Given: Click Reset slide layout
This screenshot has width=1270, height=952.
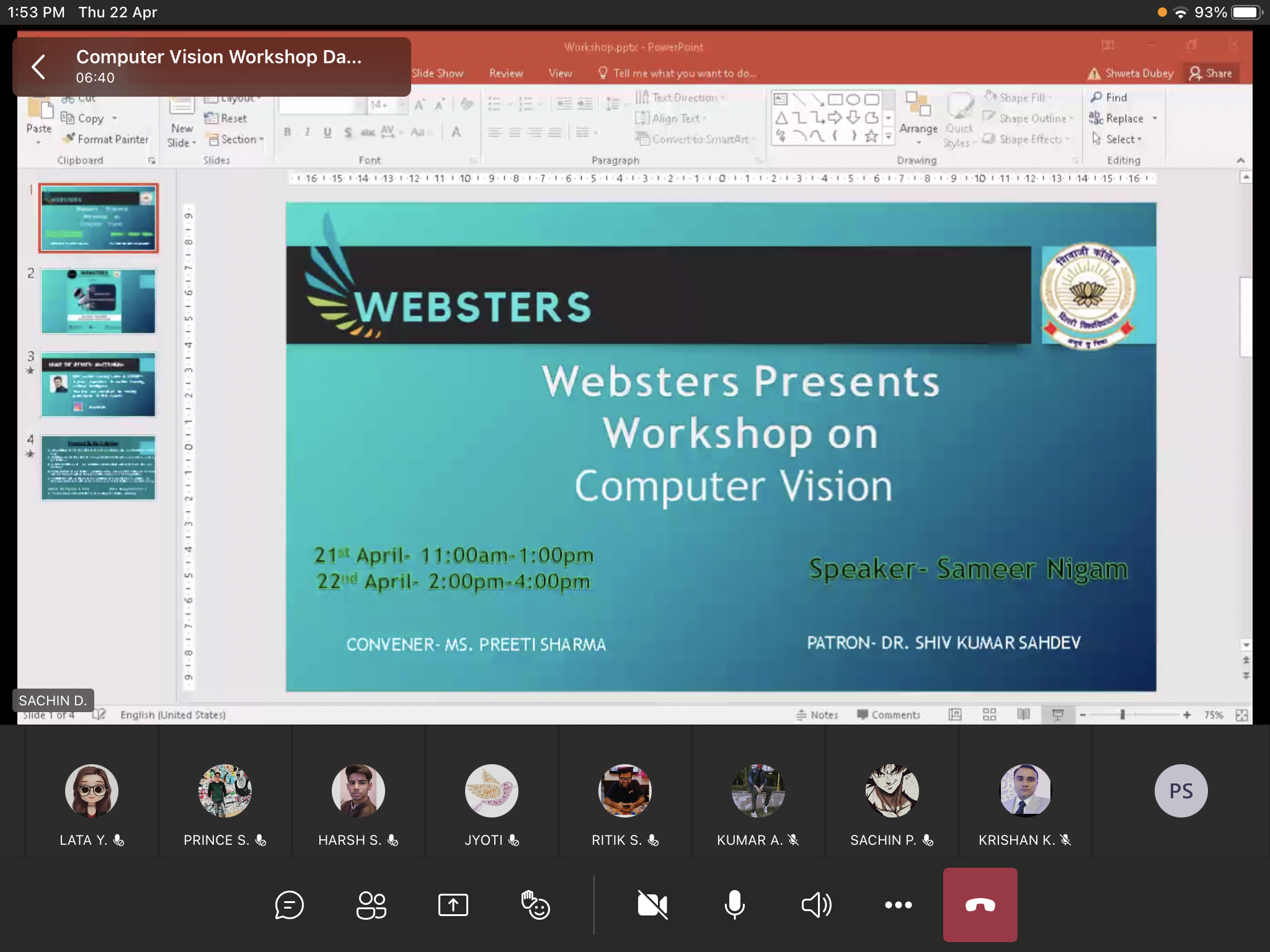Looking at the screenshot, I should point(226,118).
